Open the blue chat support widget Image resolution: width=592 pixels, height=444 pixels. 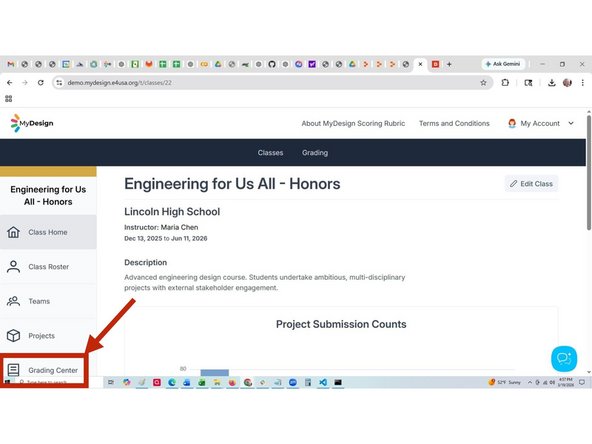tap(564, 359)
